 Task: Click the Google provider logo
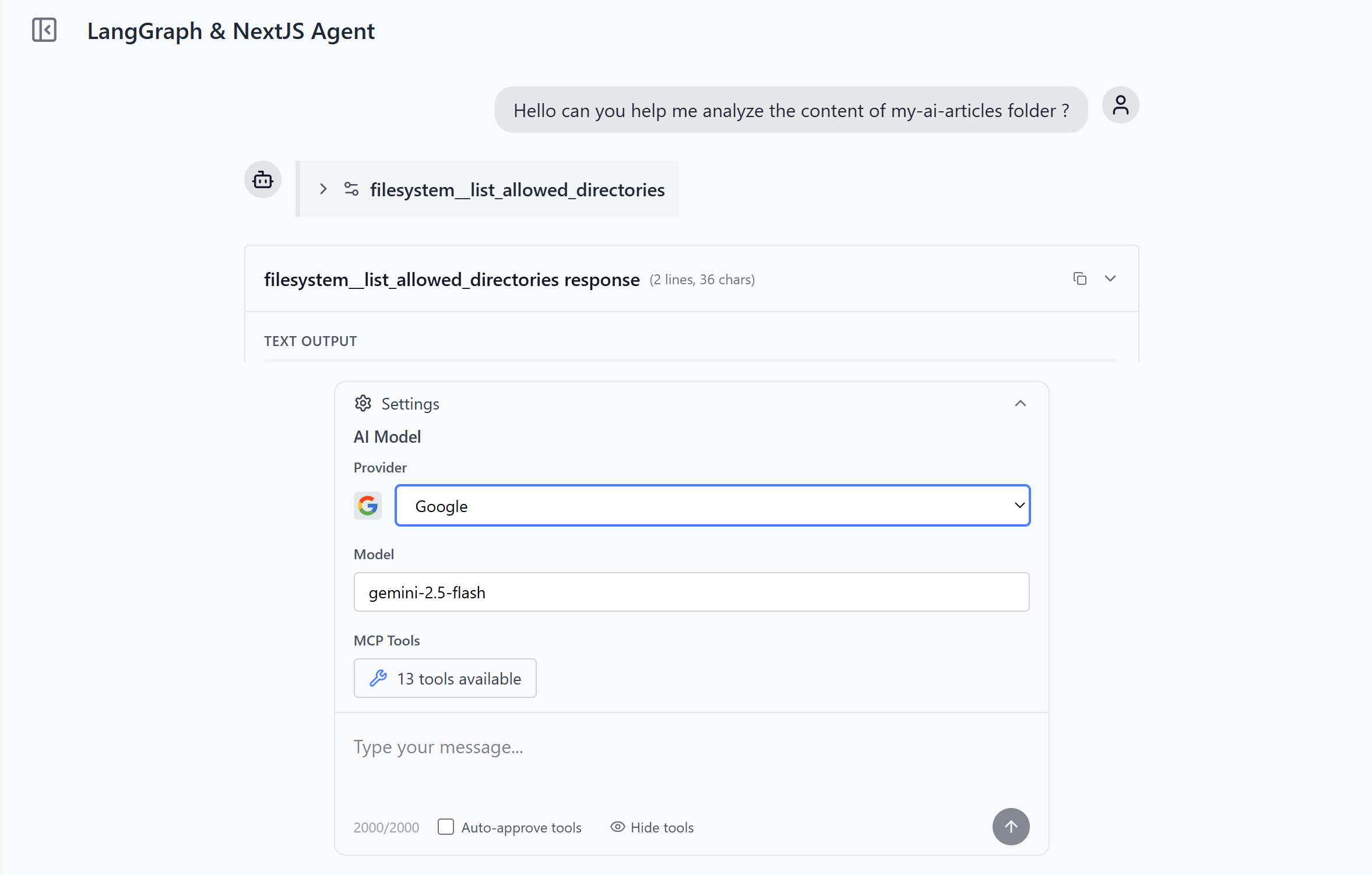(x=368, y=506)
